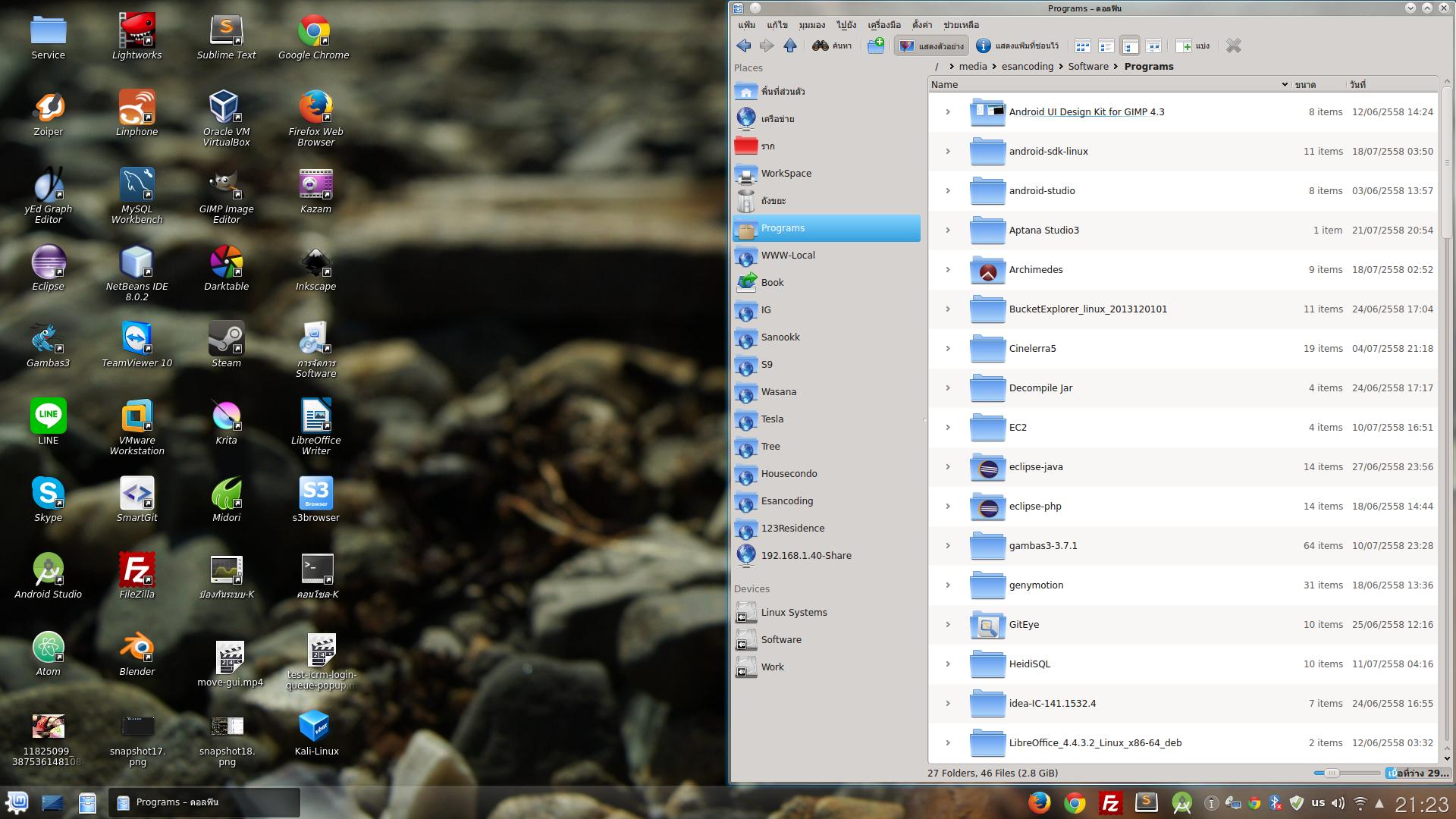Adjust the zoom slider in status bar
Image resolution: width=1456 pixels, height=819 pixels.
(x=1331, y=773)
